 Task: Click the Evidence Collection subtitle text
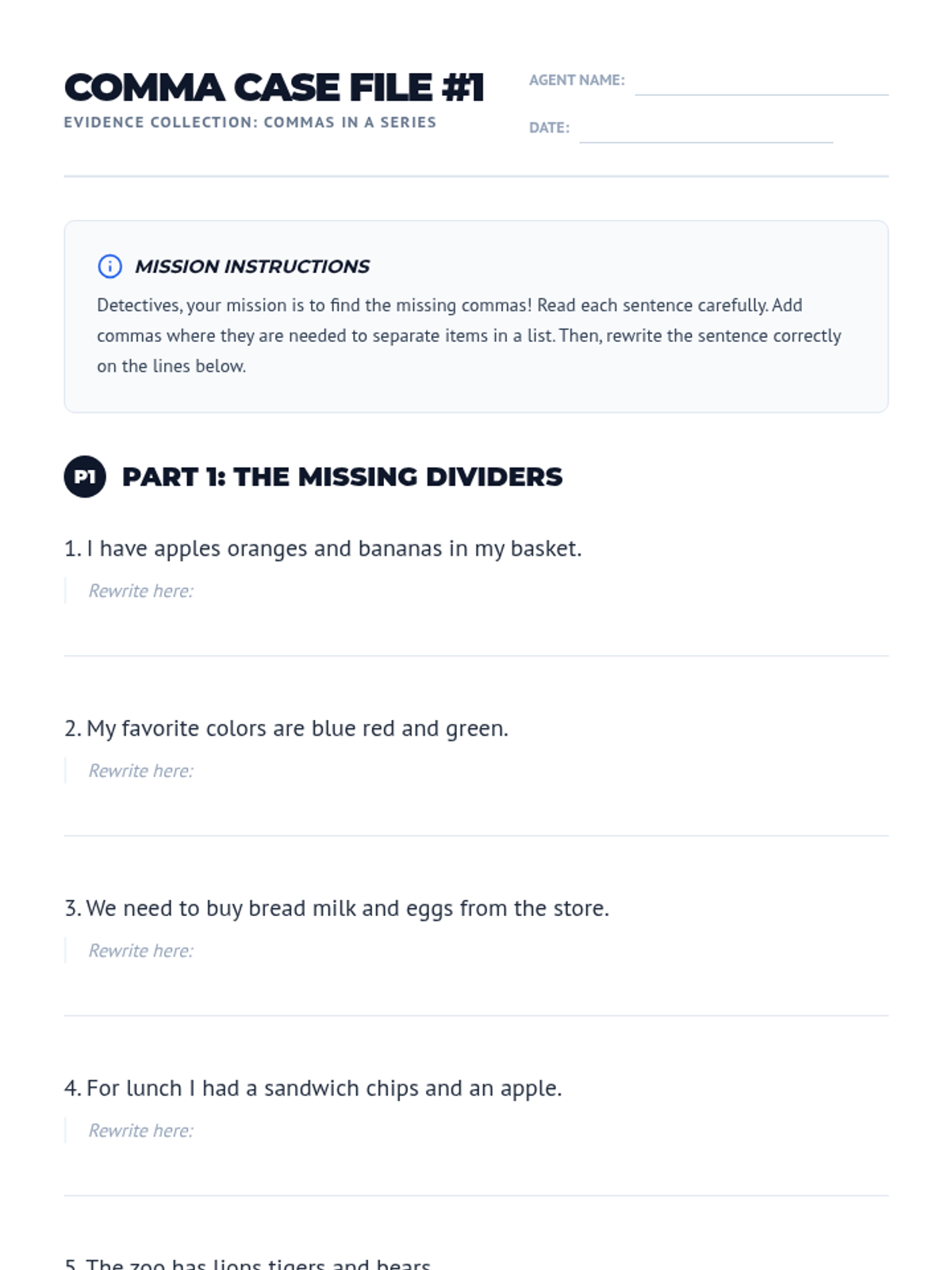coord(250,122)
